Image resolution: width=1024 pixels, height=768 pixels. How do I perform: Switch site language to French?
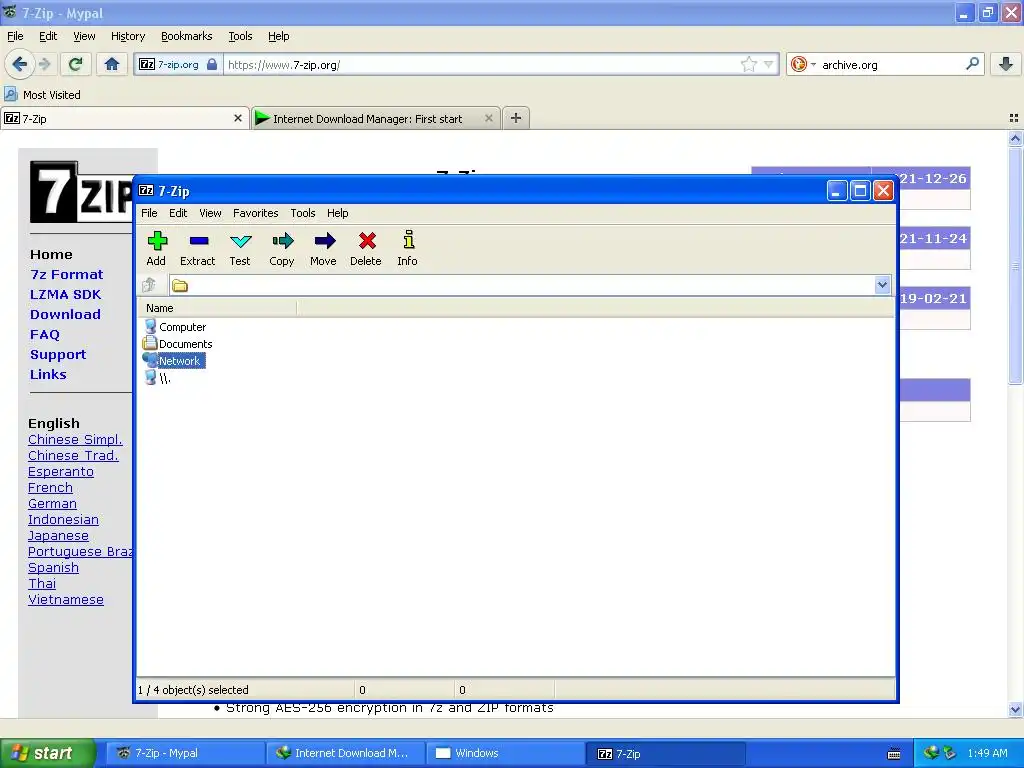(x=50, y=488)
